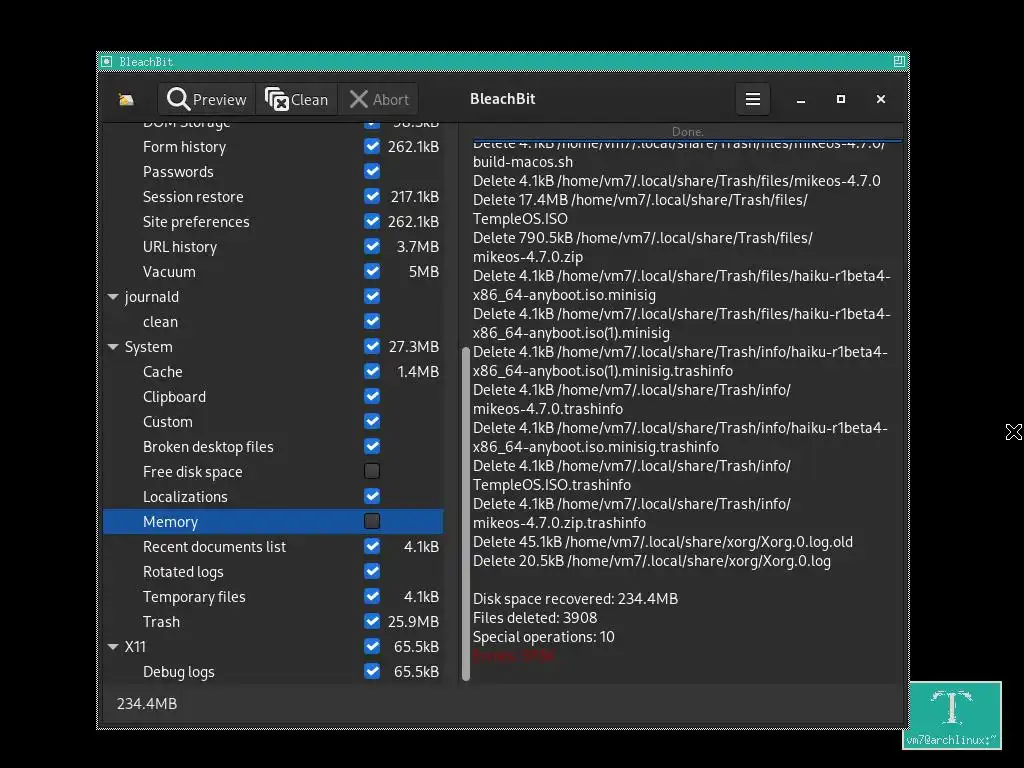The height and width of the screenshot is (768, 1024).
Task: Select the Cache row
Action: tap(273, 371)
